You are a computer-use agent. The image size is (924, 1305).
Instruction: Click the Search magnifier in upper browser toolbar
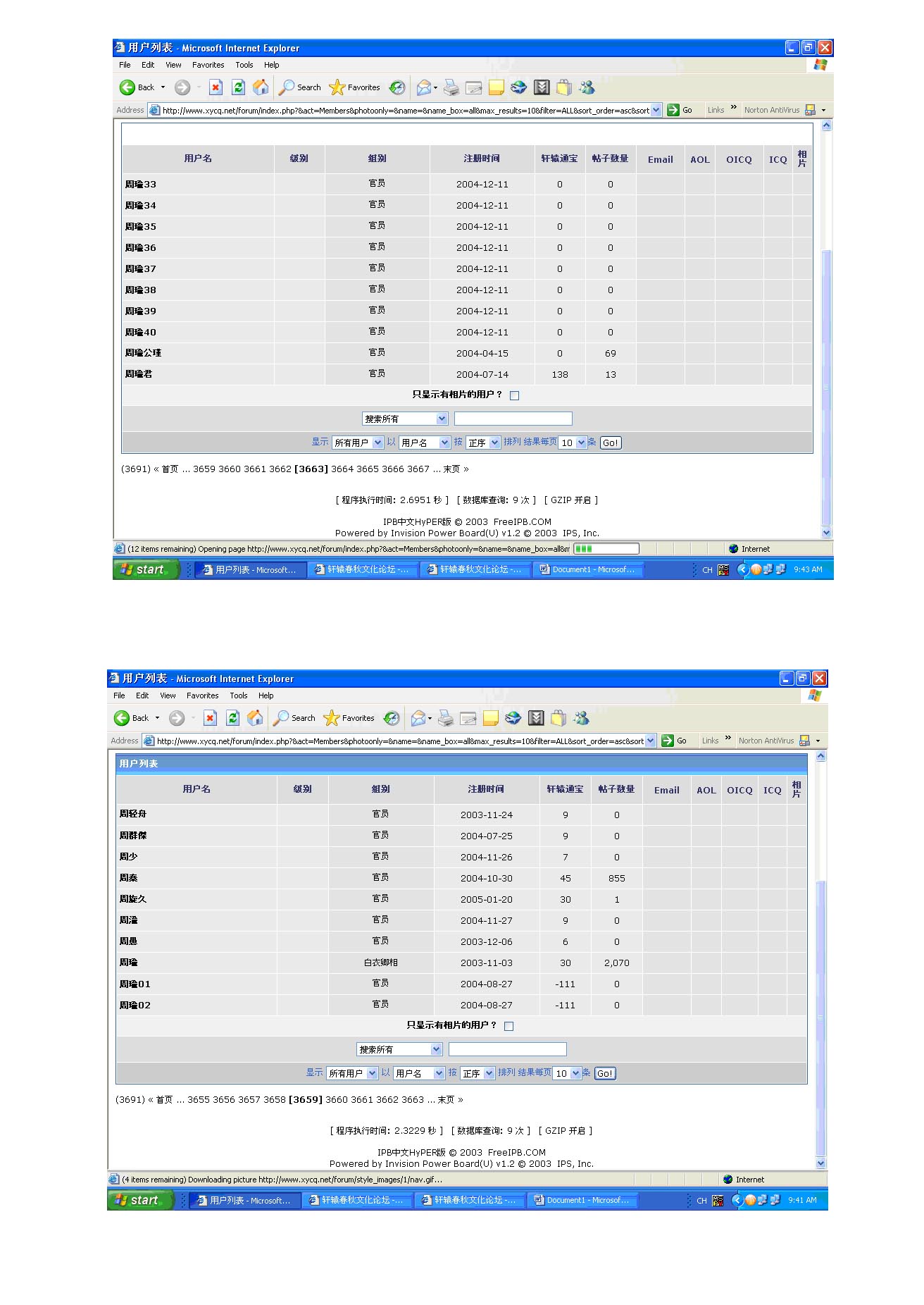(x=287, y=87)
